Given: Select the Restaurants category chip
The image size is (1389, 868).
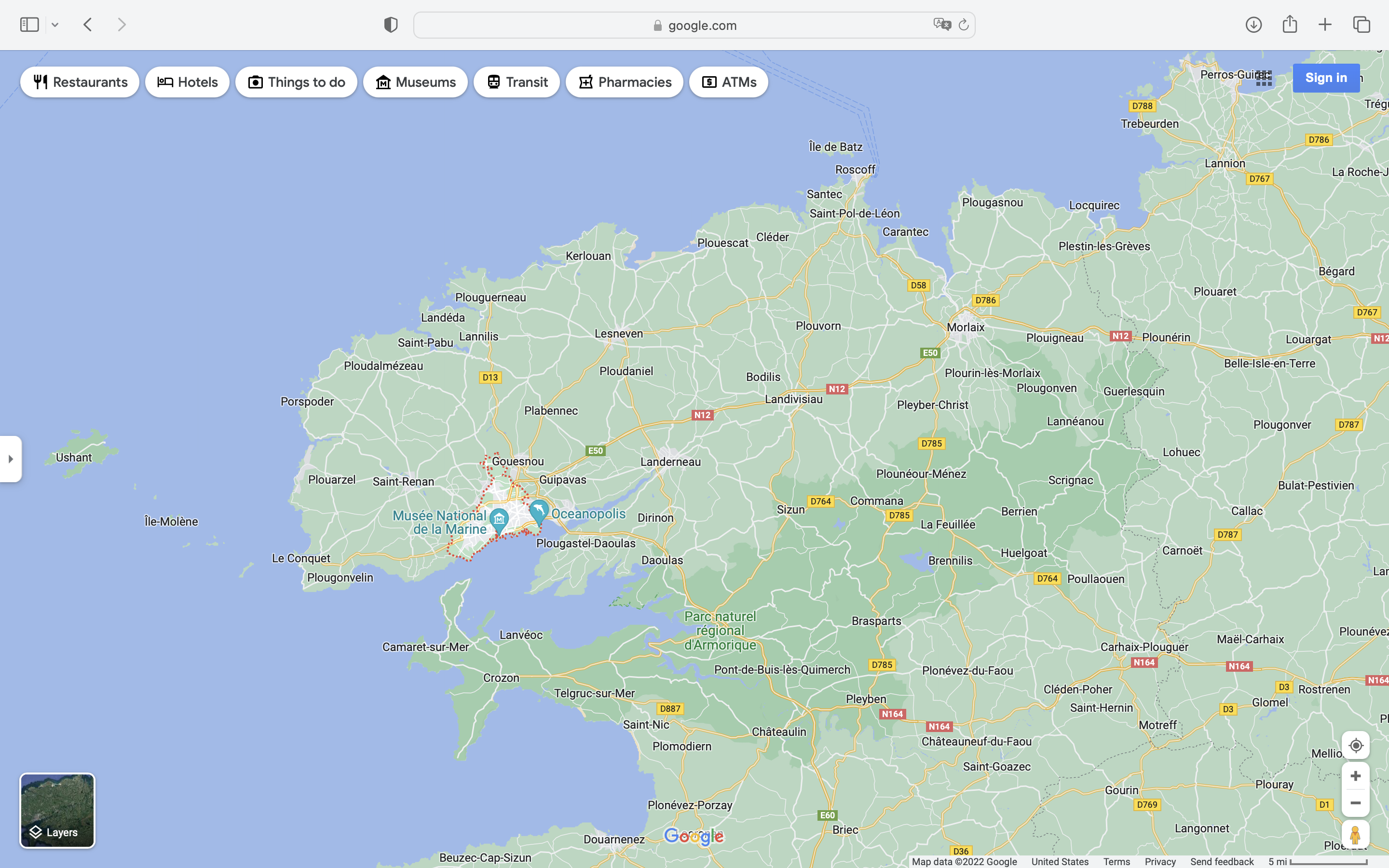Looking at the screenshot, I should tap(80, 82).
